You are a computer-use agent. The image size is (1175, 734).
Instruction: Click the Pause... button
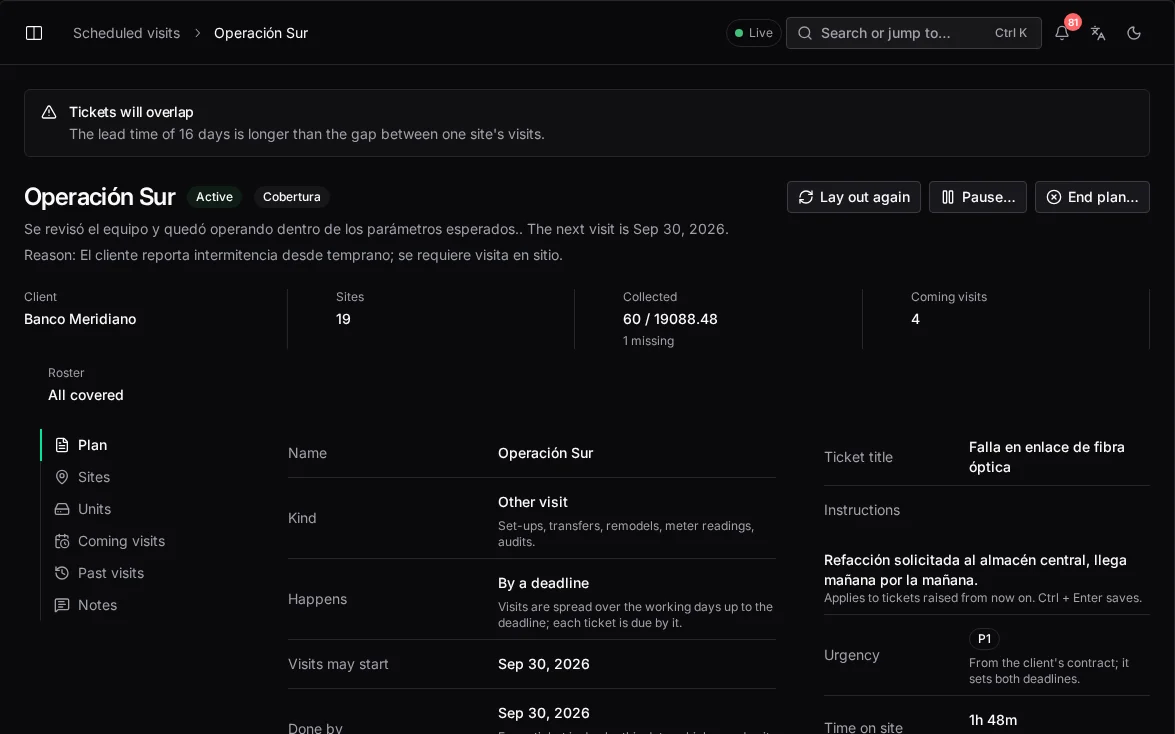point(977,197)
